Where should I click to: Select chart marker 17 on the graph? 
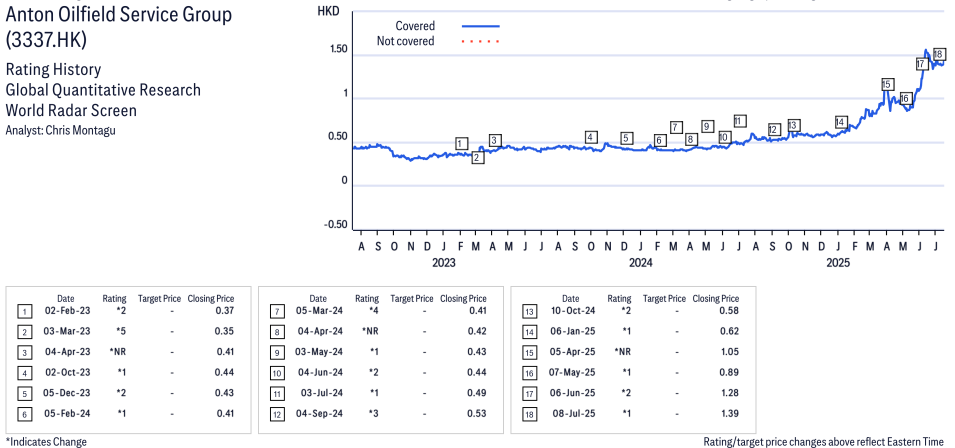pos(921,64)
